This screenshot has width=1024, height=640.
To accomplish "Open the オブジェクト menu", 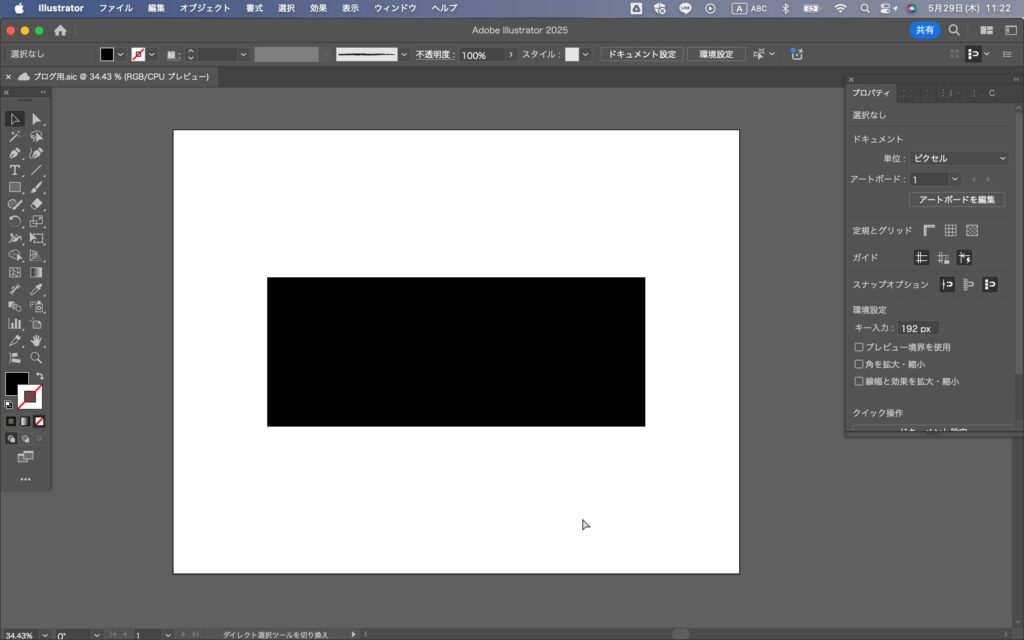I will [205, 8].
